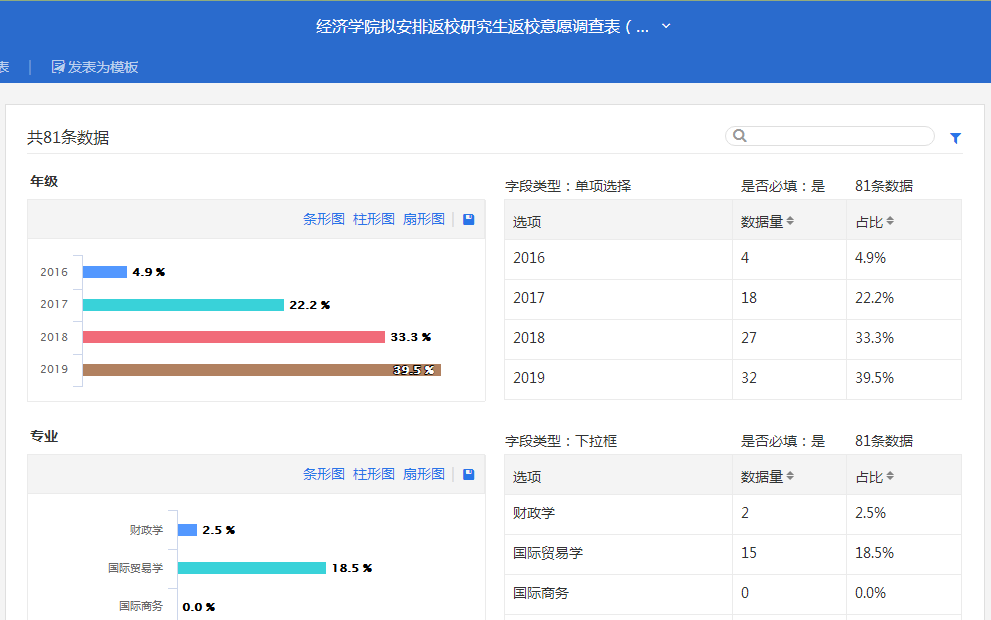Click the blue filter funnel icon
This screenshot has height=620, width=991.
point(955,138)
